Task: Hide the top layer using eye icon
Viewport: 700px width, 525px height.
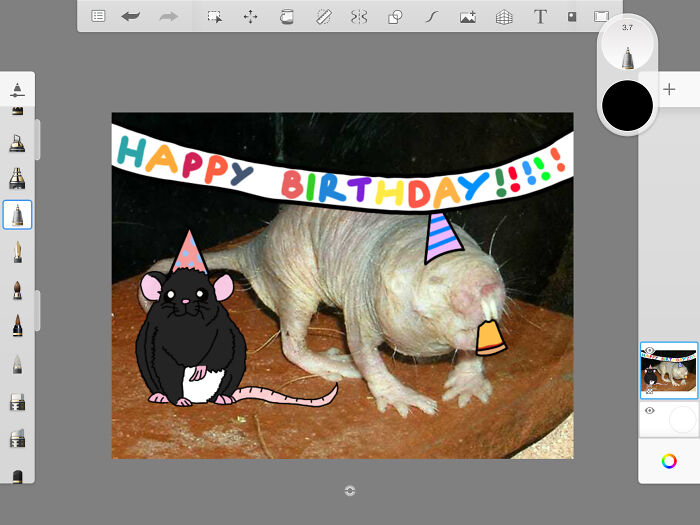Action: (649, 351)
